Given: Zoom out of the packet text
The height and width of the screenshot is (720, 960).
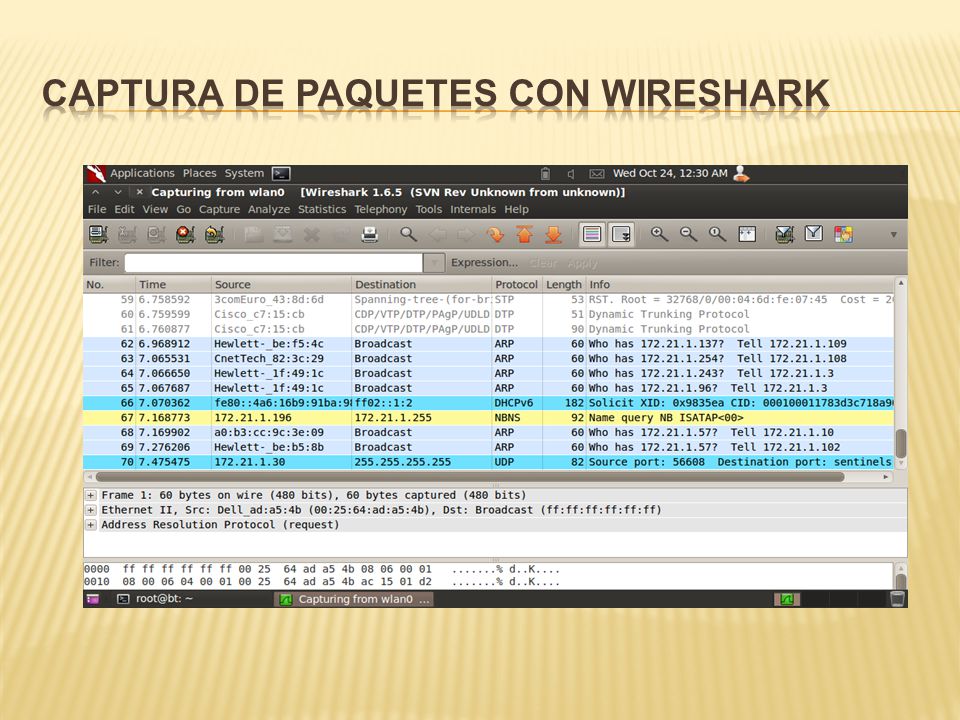Looking at the screenshot, I should (x=689, y=234).
